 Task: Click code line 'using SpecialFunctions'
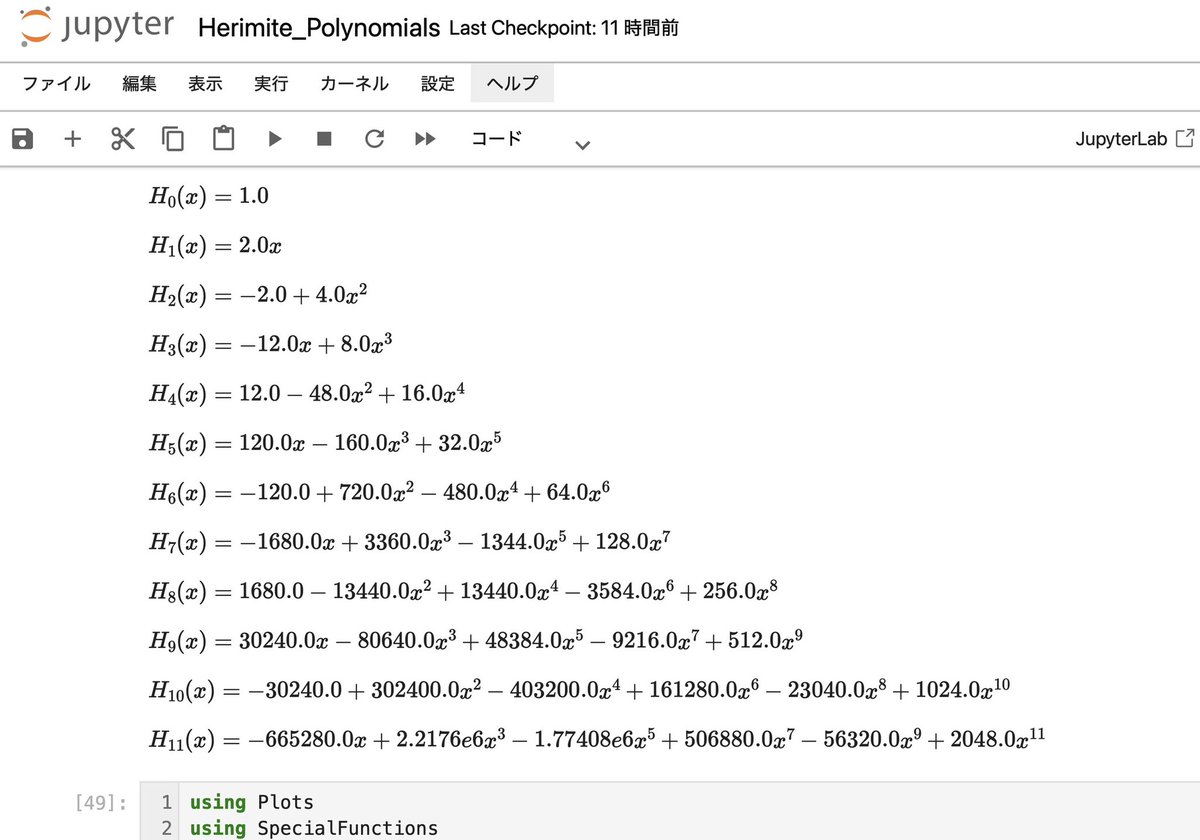(x=313, y=828)
